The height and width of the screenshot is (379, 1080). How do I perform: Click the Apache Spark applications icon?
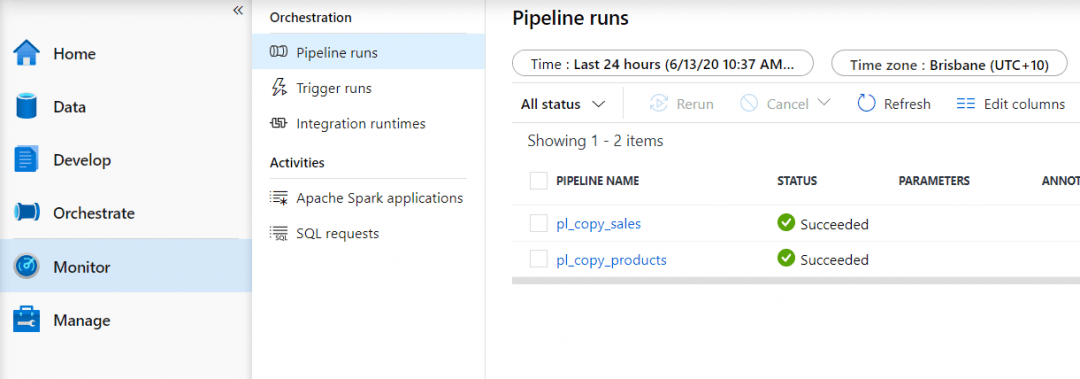[x=279, y=198]
